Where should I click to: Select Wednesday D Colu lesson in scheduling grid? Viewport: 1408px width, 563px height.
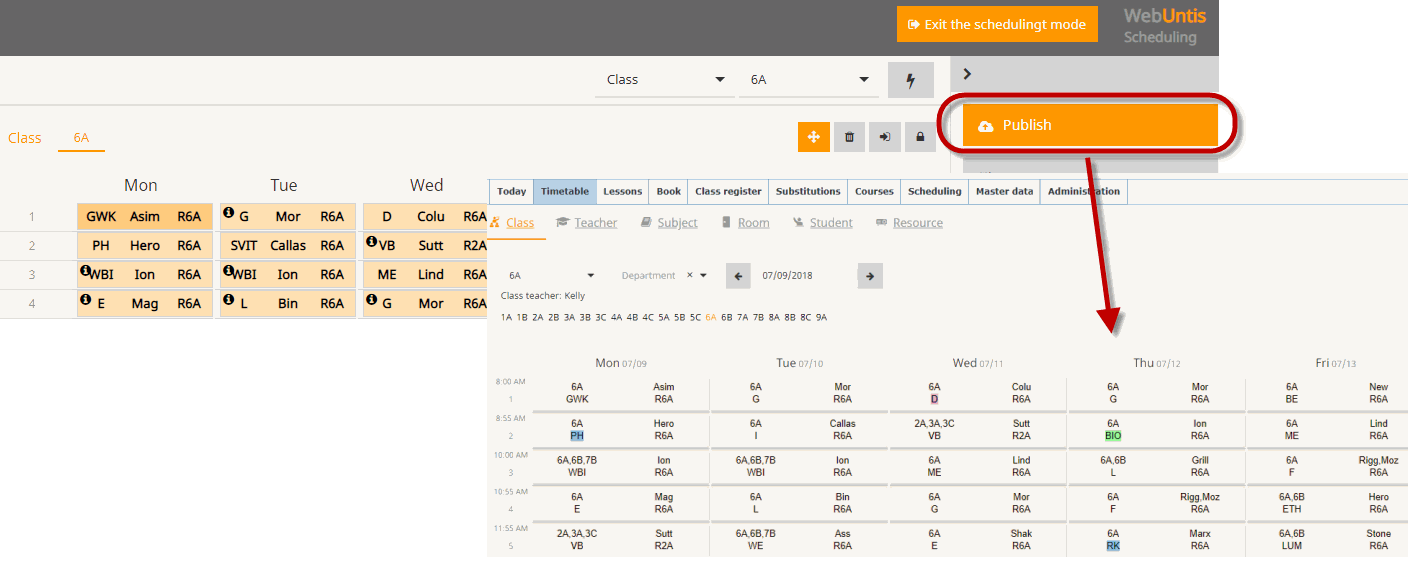point(426,217)
